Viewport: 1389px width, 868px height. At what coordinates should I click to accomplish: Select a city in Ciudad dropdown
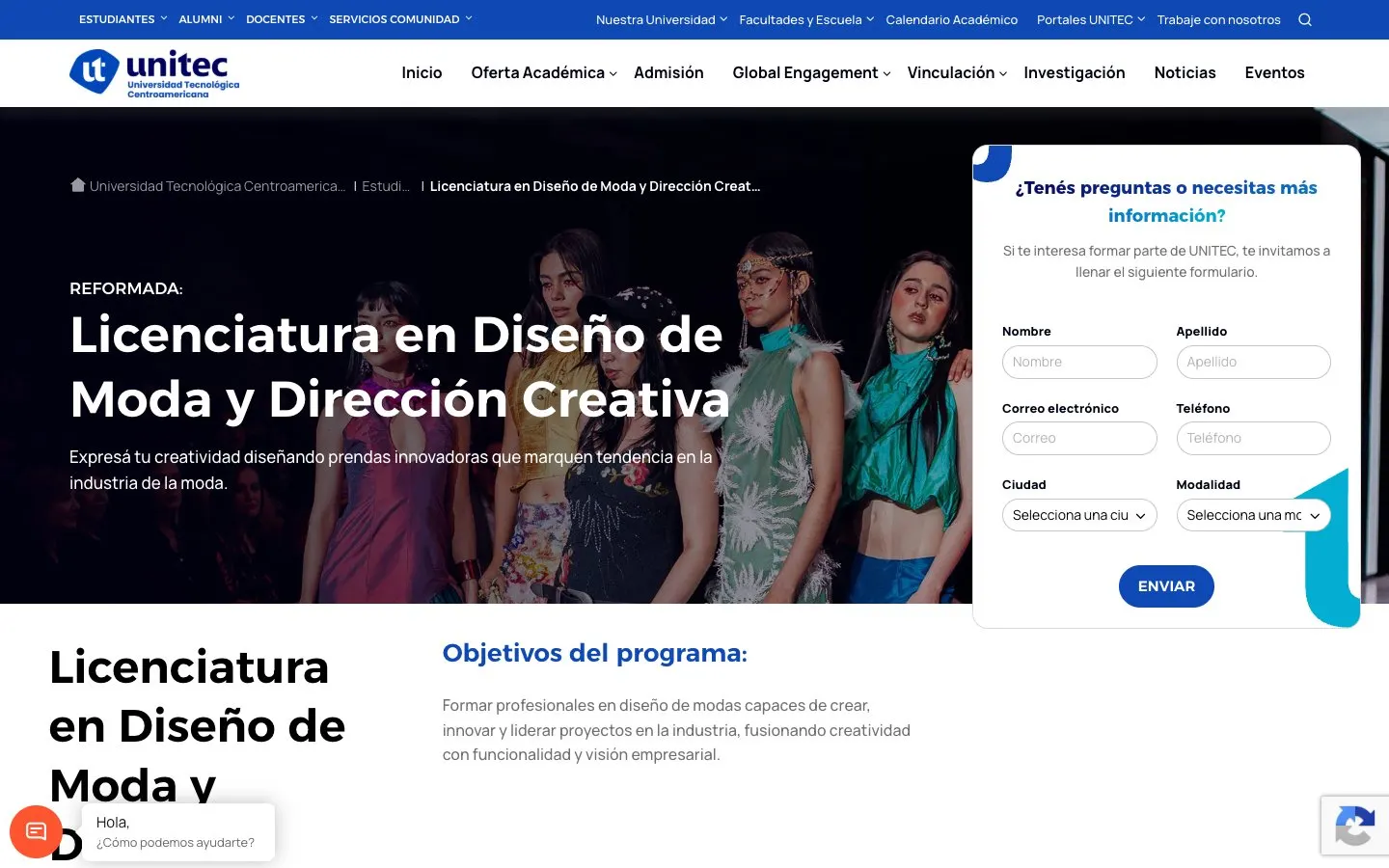[1079, 515]
